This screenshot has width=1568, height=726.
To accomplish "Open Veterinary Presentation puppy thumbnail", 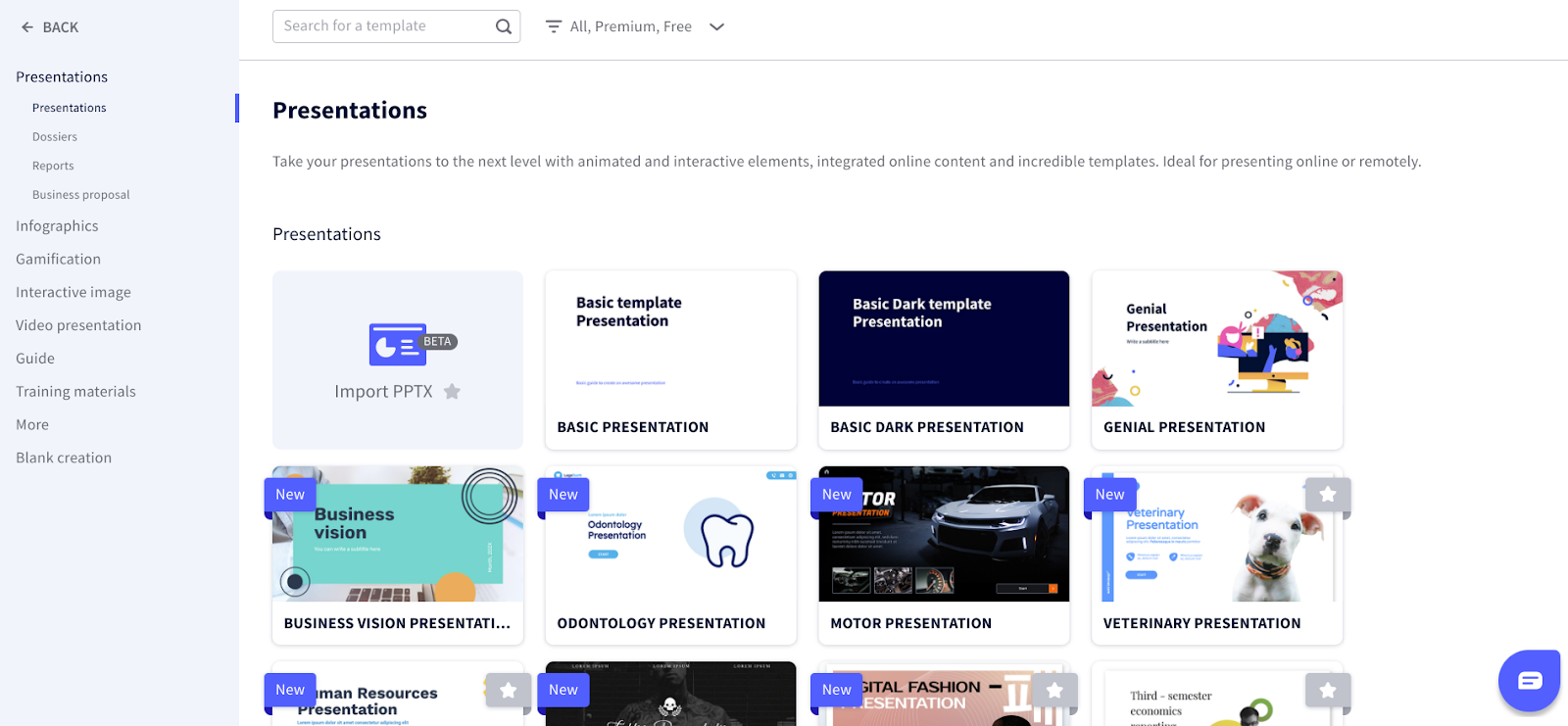I will point(1217,534).
